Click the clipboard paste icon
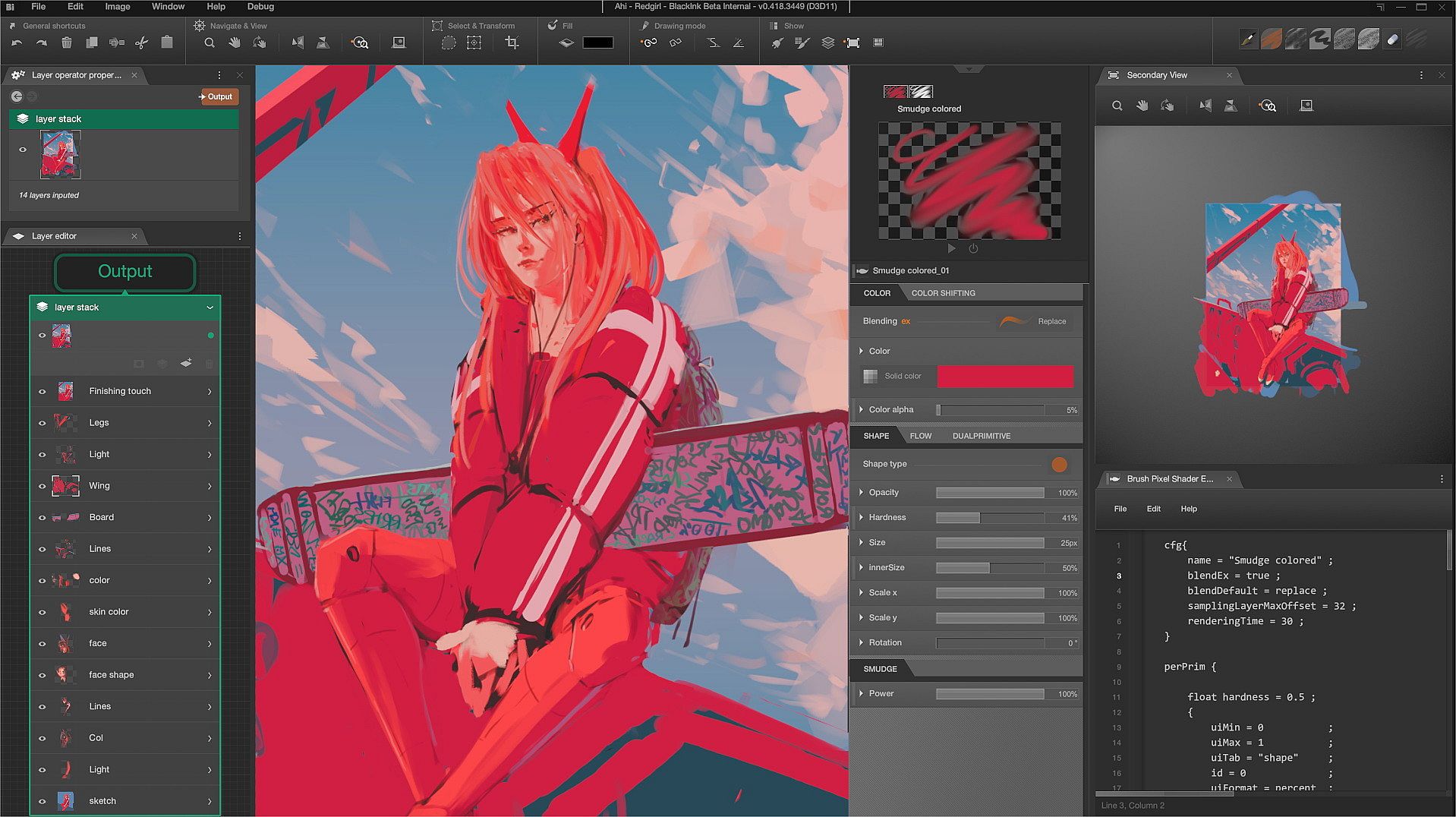1456x817 pixels. [x=167, y=43]
